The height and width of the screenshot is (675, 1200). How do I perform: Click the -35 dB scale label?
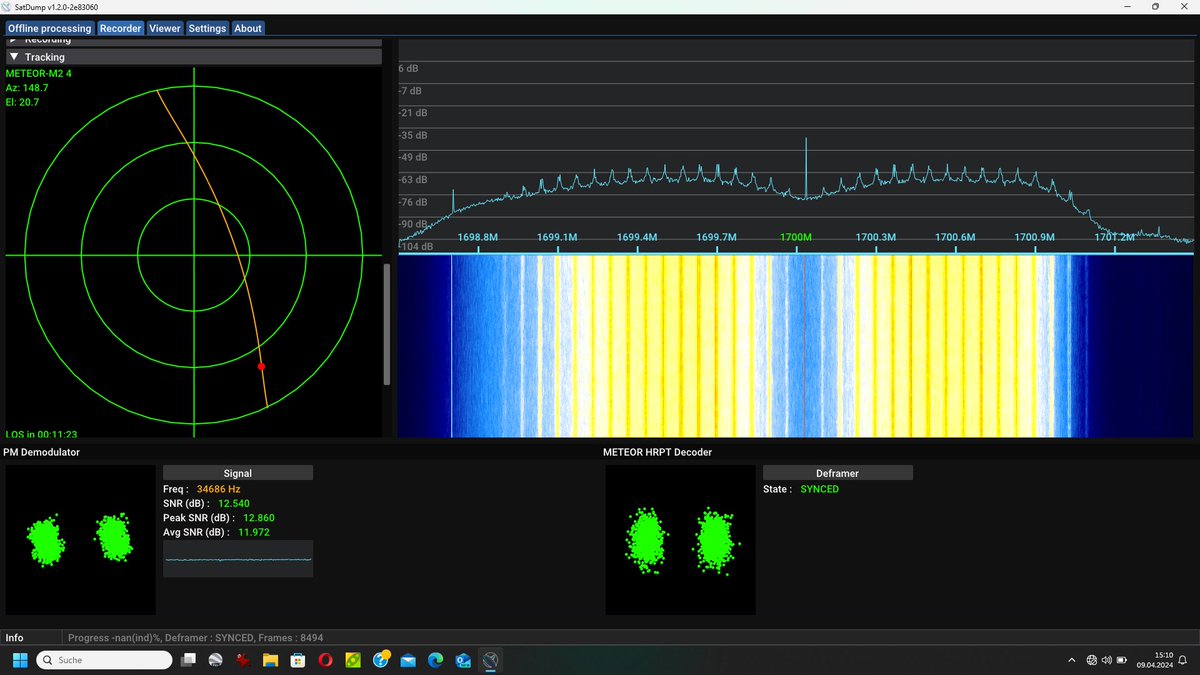point(414,135)
